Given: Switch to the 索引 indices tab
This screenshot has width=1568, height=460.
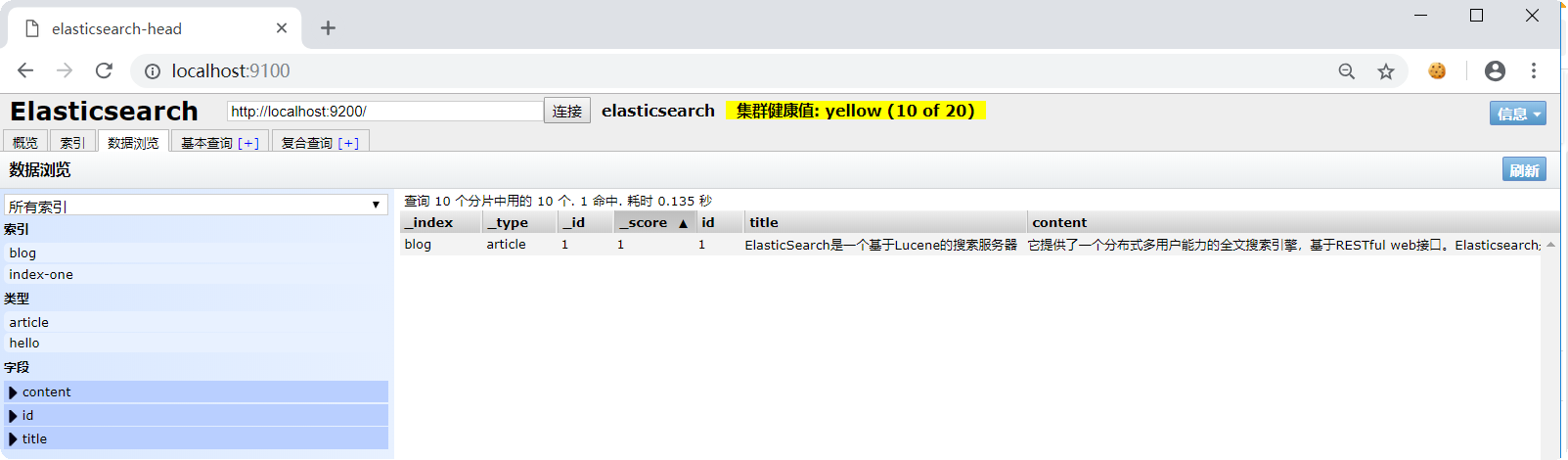Looking at the screenshot, I should tap(72, 142).
